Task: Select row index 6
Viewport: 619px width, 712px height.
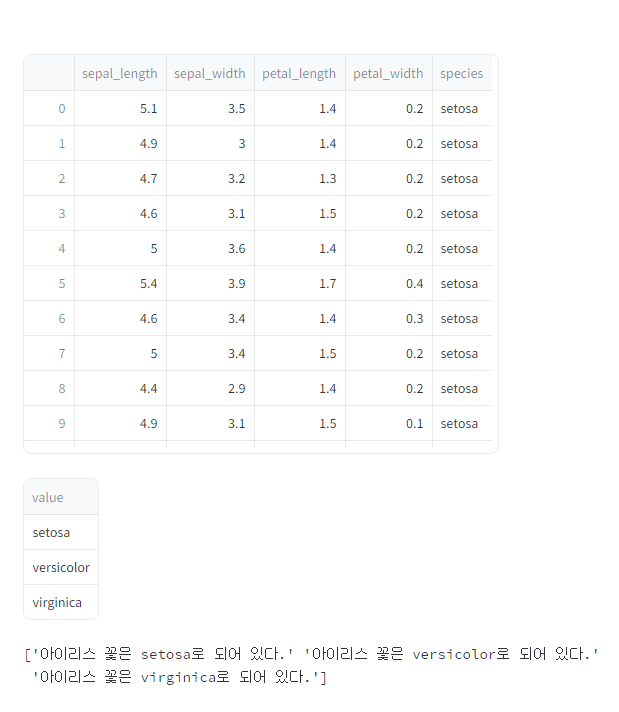Action: tap(49, 318)
